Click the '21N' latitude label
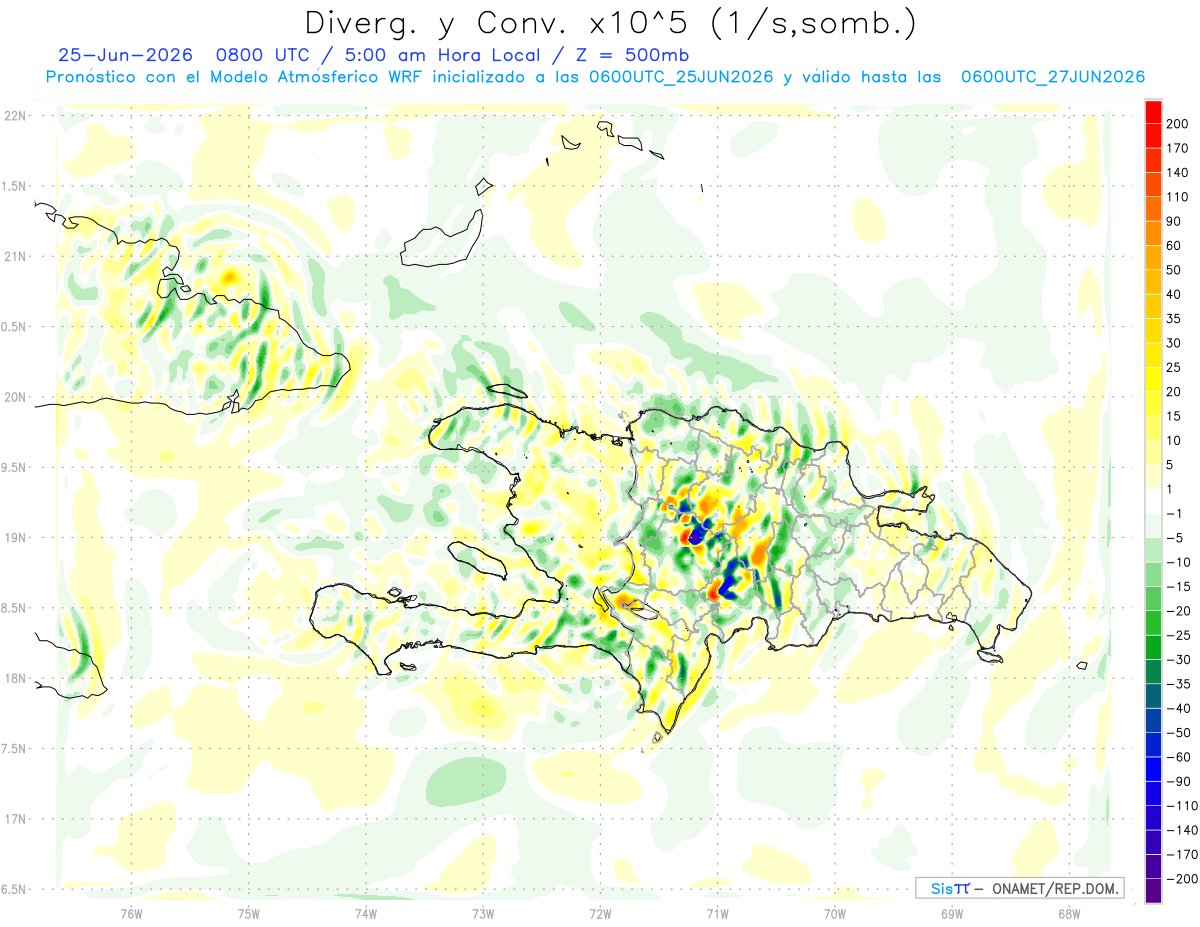This screenshot has height=927, width=1200. click(14, 256)
